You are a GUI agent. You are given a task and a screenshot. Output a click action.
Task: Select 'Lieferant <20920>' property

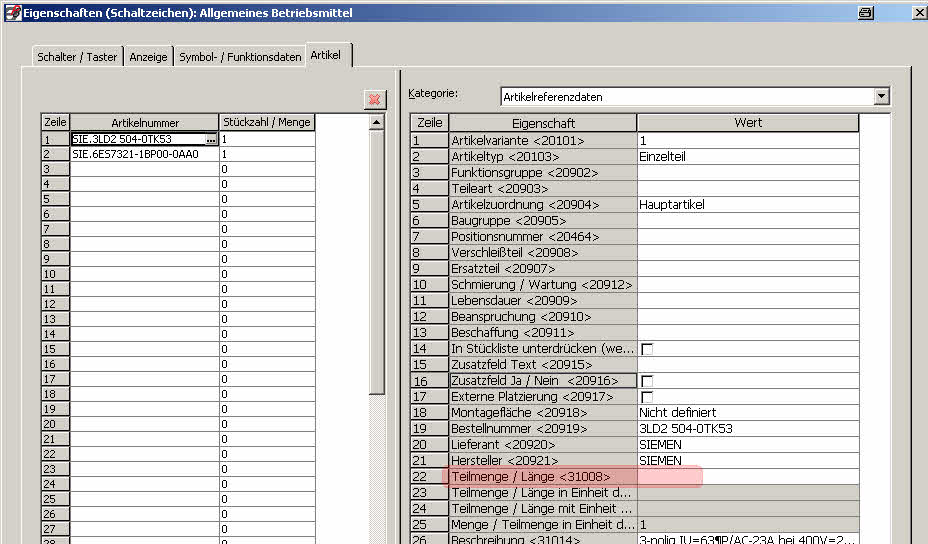543,444
